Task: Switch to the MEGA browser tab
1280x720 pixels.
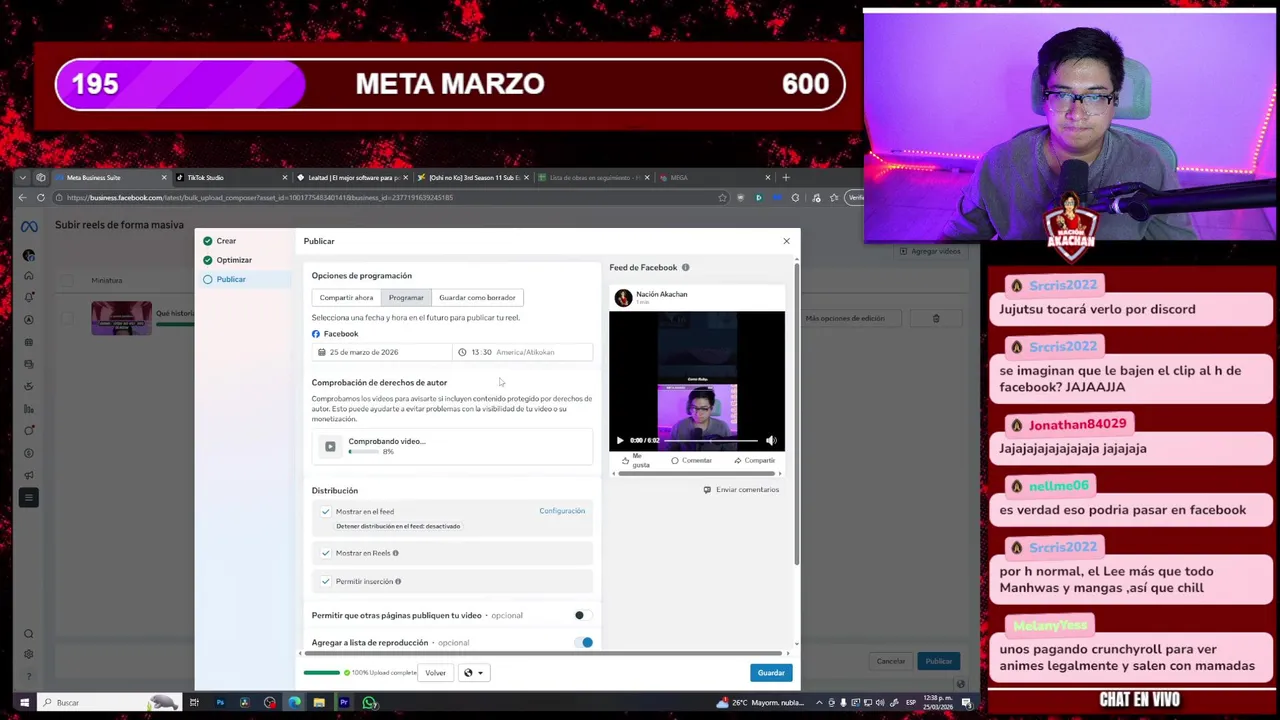Action: point(715,177)
